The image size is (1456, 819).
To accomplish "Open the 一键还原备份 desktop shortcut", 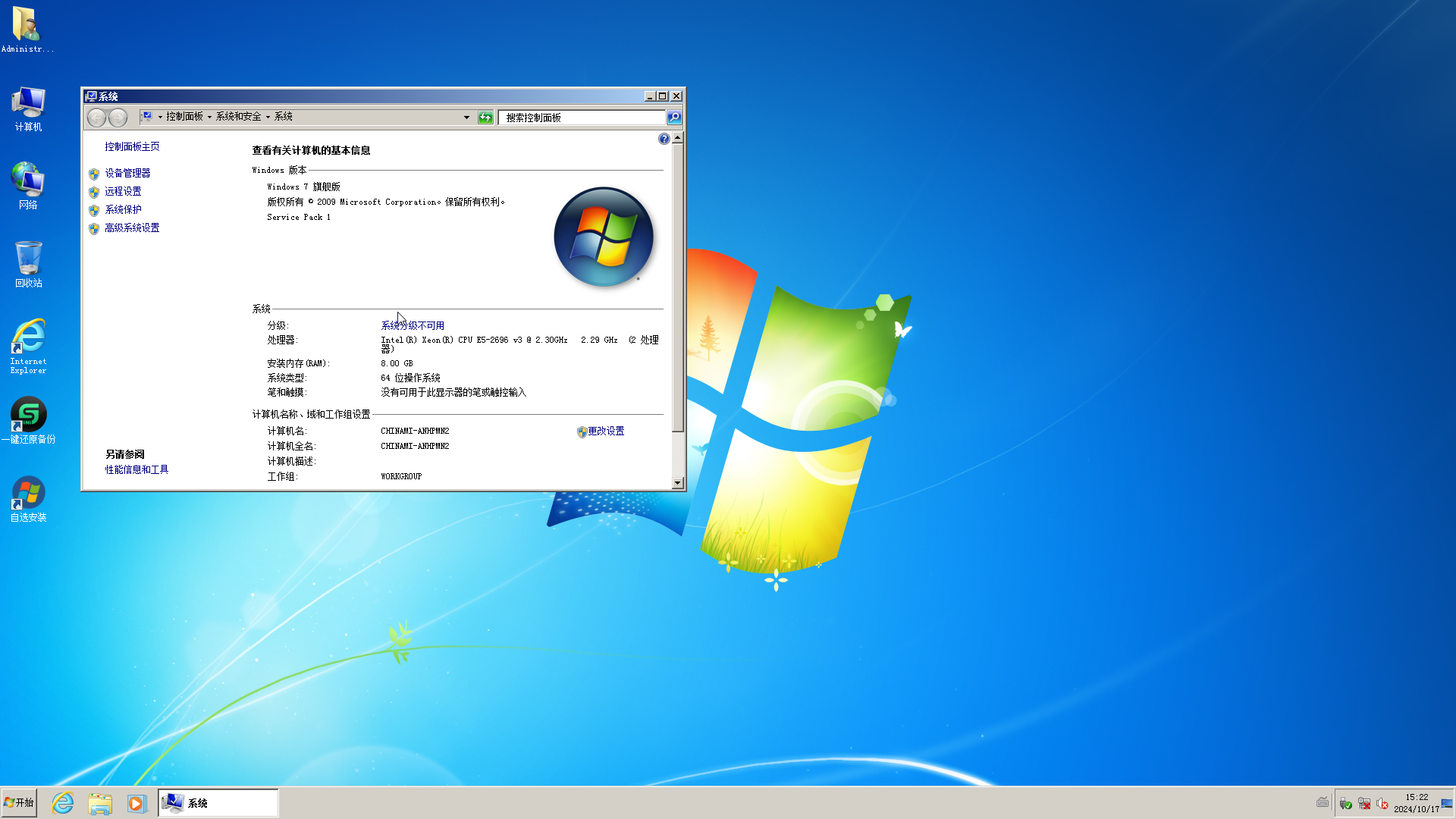I will click(28, 421).
